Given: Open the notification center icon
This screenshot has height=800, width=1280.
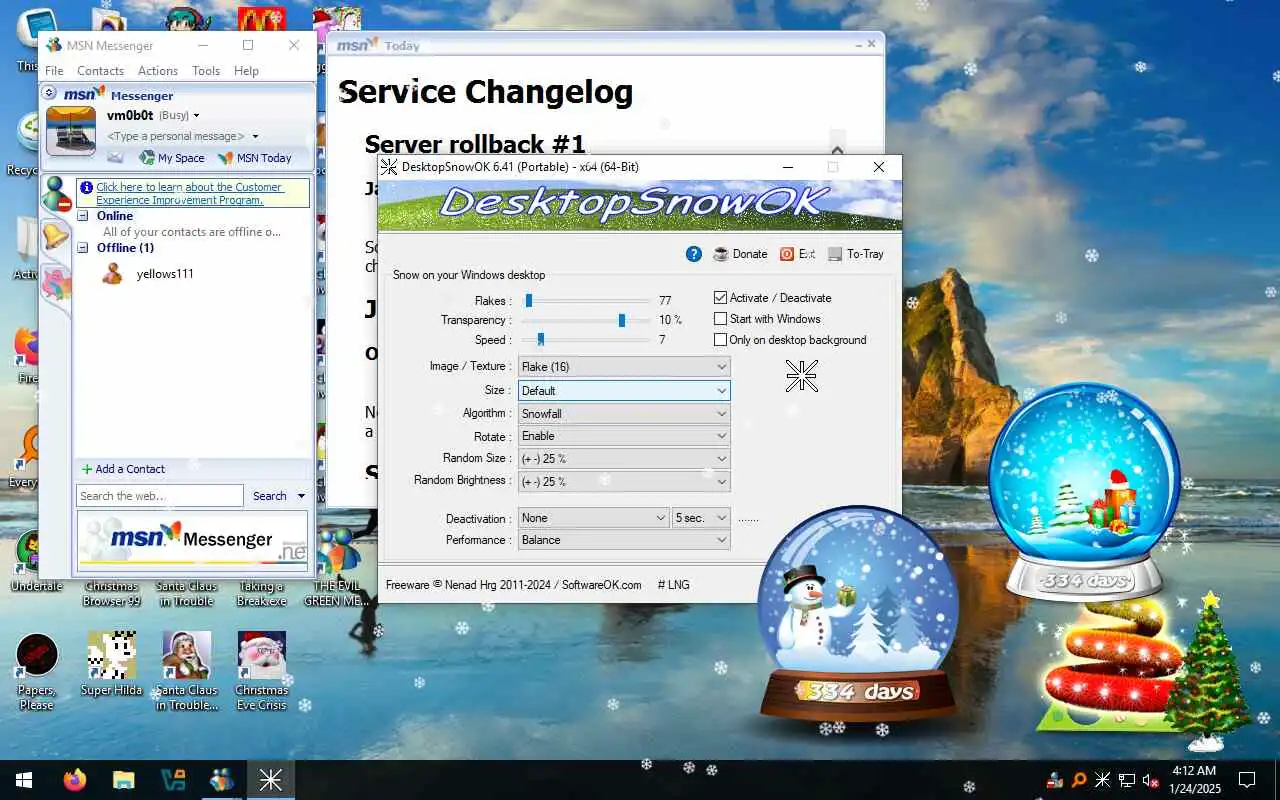Looking at the screenshot, I should [1247, 780].
